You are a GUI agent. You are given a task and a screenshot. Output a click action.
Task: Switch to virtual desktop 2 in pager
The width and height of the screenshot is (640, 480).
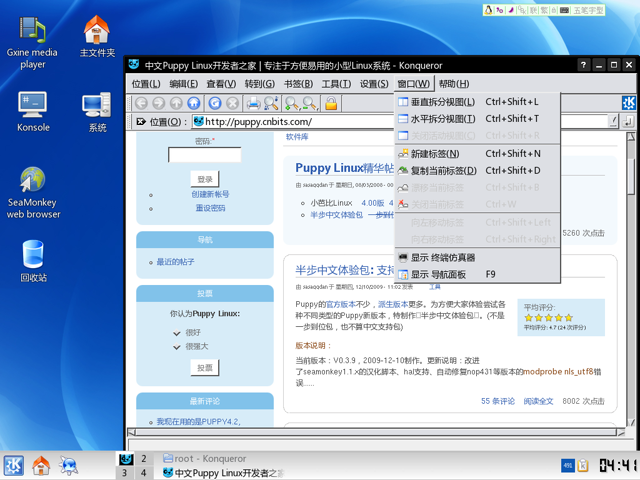tap(144, 458)
